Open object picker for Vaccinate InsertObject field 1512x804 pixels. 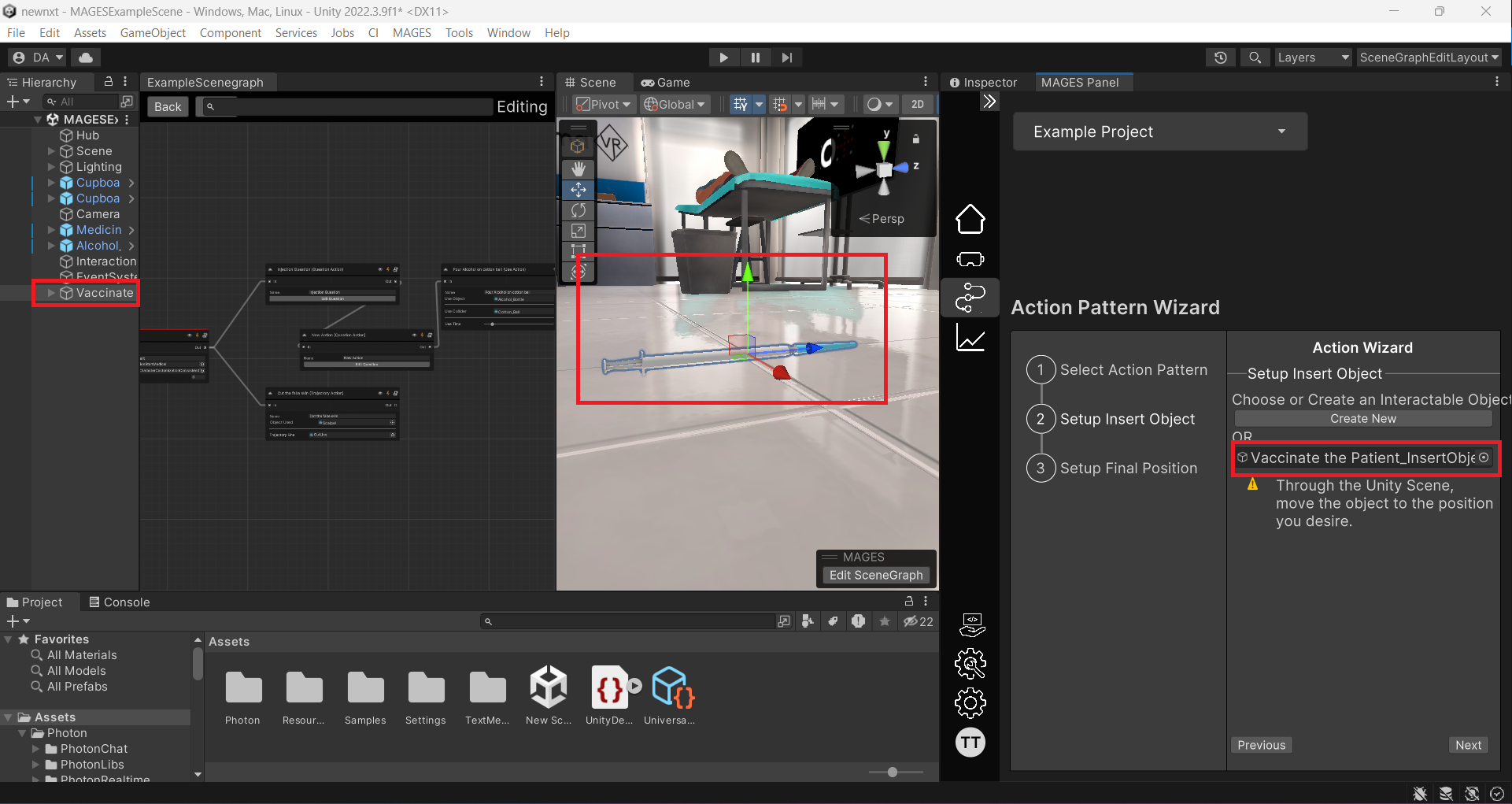(x=1484, y=458)
